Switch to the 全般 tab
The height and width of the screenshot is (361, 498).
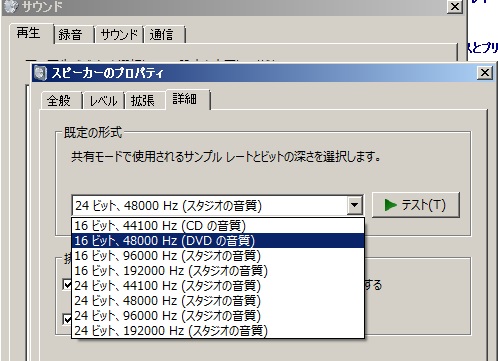(x=60, y=100)
